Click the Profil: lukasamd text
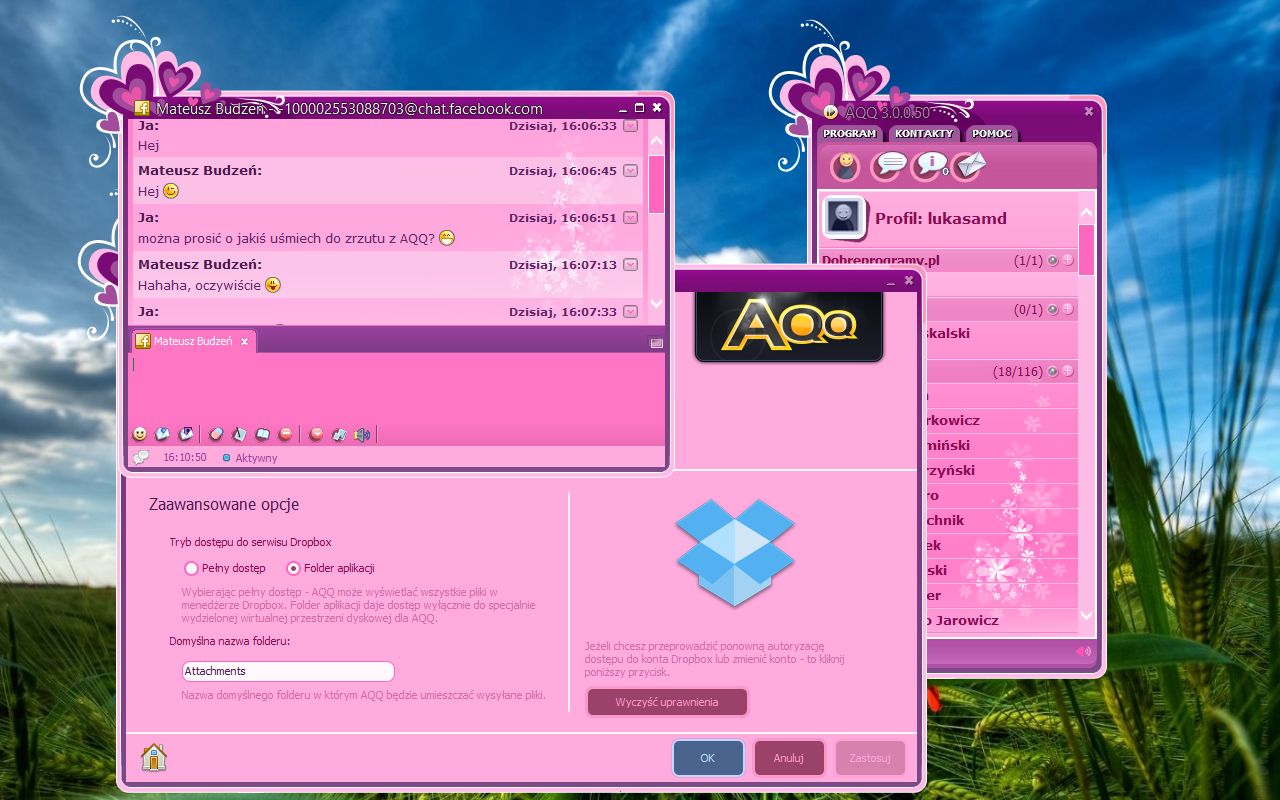This screenshot has height=800, width=1280. tap(941, 218)
